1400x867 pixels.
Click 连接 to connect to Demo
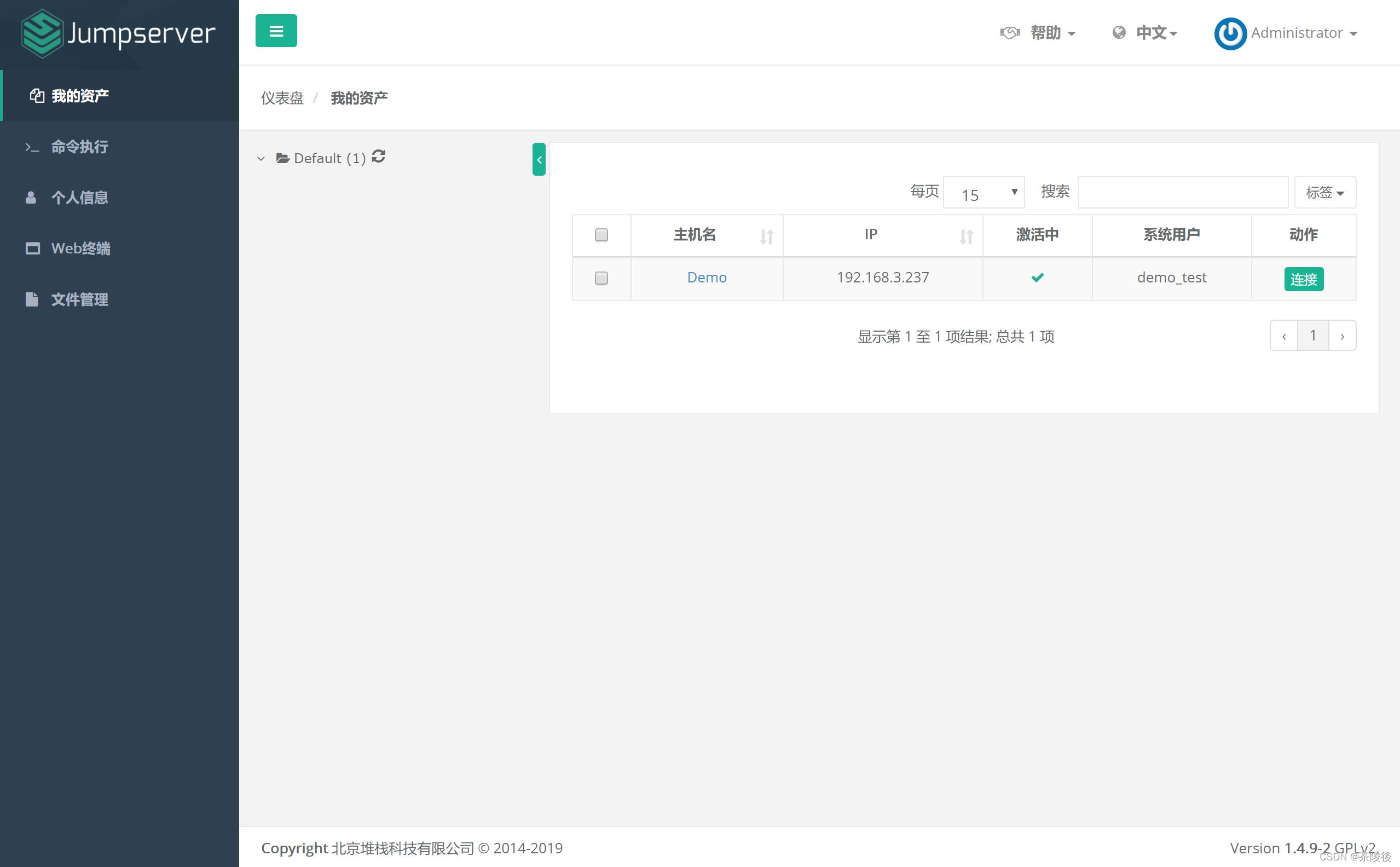[x=1304, y=279]
